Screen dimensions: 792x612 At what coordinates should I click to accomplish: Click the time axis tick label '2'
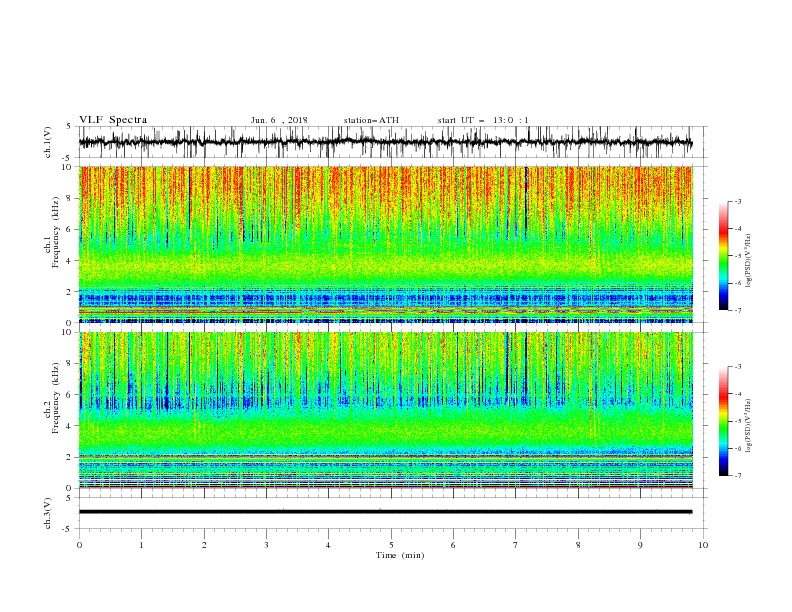pyautogui.click(x=204, y=545)
